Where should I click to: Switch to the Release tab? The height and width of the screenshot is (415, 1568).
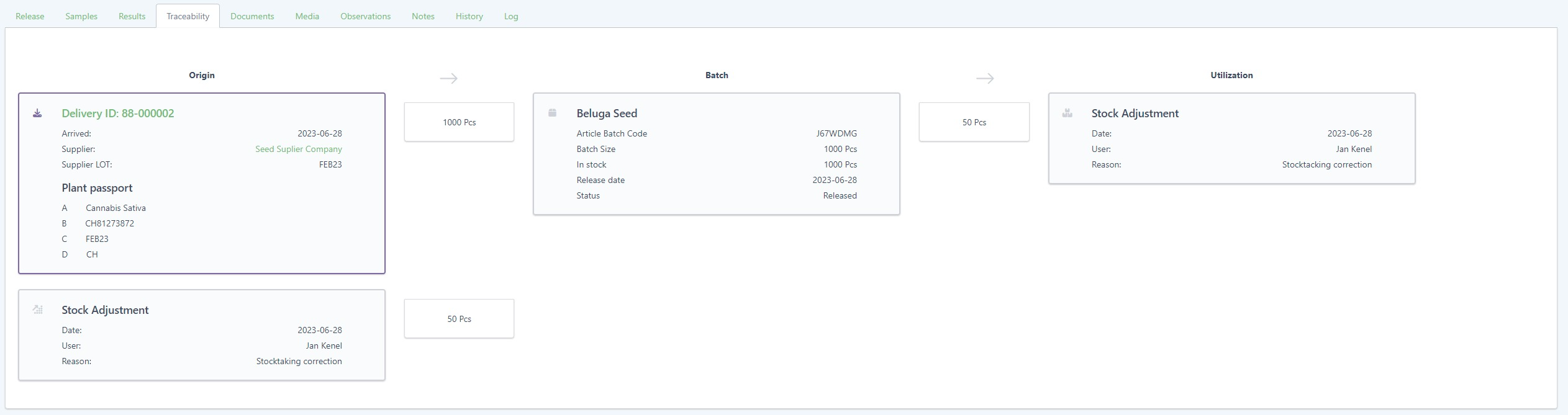click(x=30, y=16)
